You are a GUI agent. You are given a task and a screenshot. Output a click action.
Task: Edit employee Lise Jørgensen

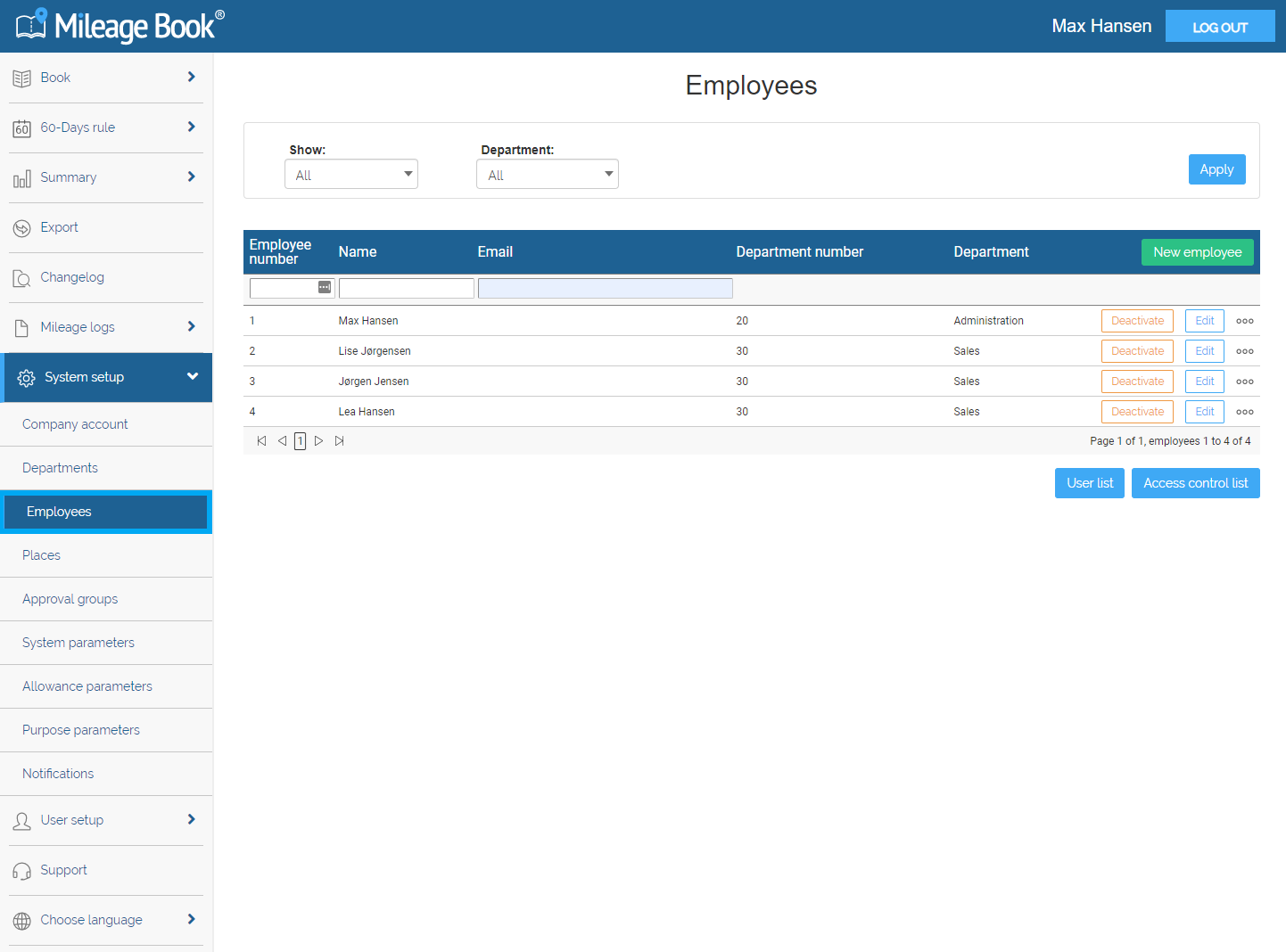coord(1204,351)
